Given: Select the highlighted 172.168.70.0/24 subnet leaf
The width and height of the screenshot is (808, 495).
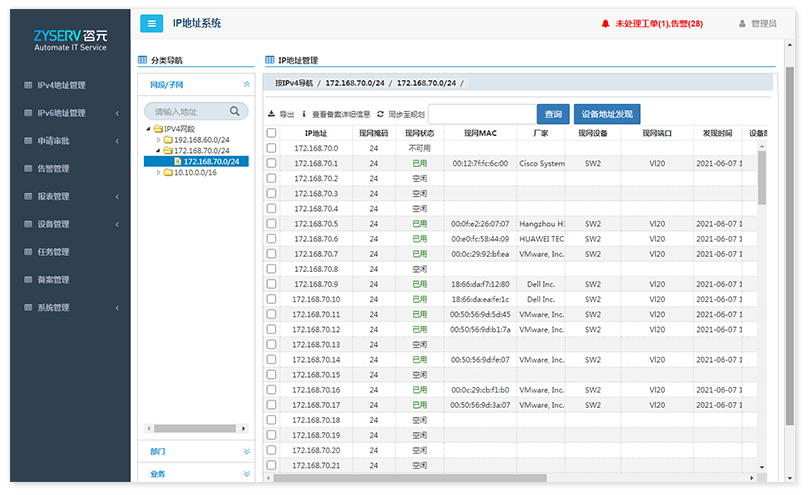Looking at the screenshot, I should pyautogui.click(x=211, y=162).
